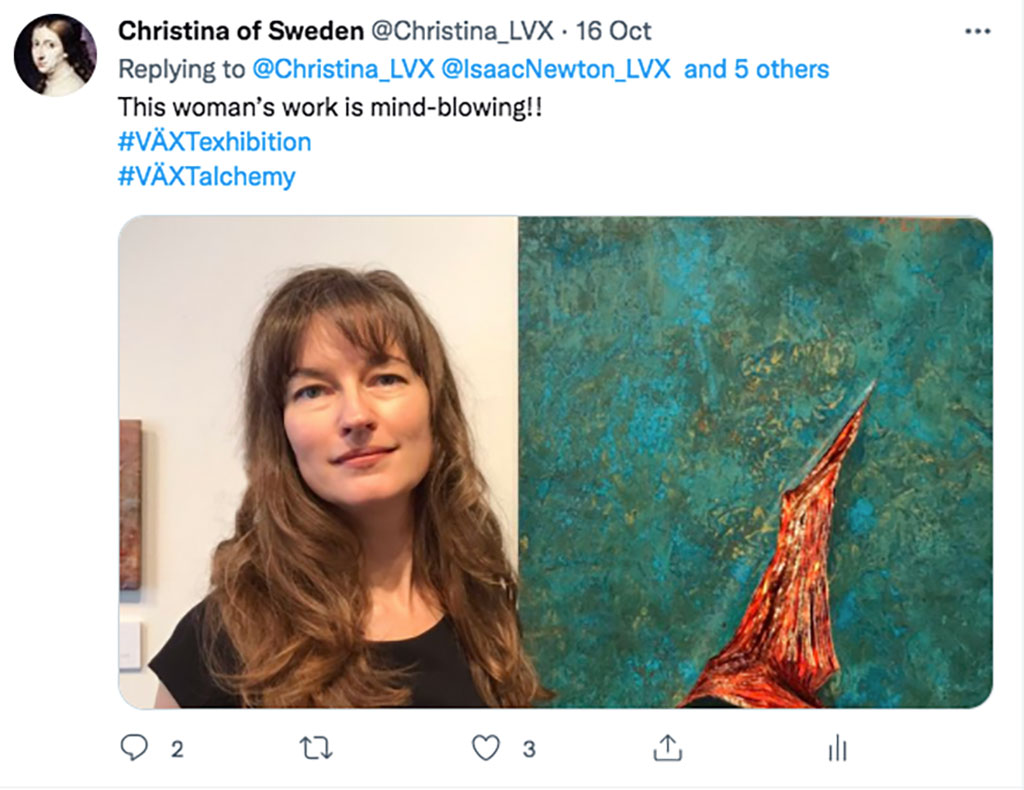
Task: Expand the "and 5 others" recipients
Action: (x=756, y=69)
